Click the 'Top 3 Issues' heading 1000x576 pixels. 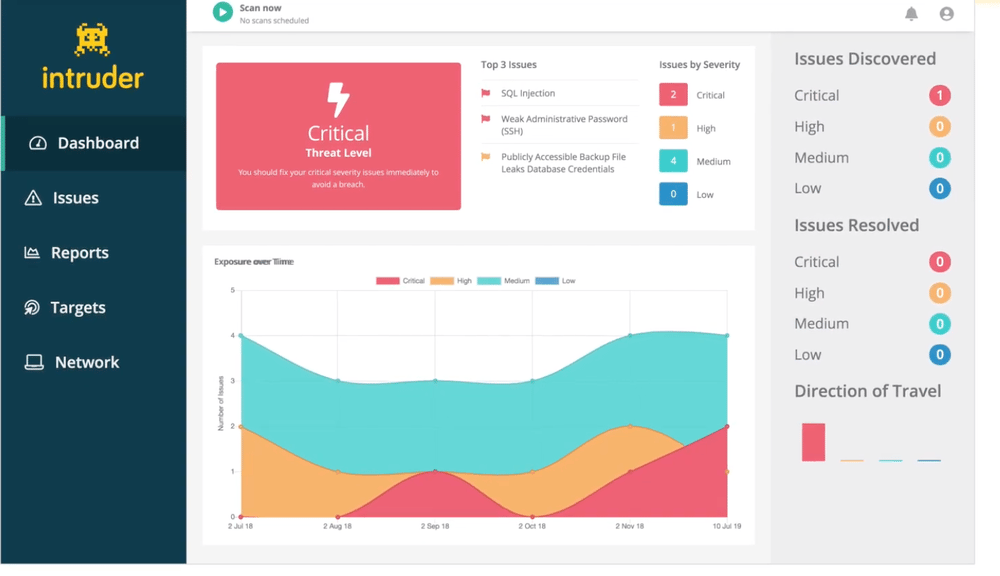508,64
